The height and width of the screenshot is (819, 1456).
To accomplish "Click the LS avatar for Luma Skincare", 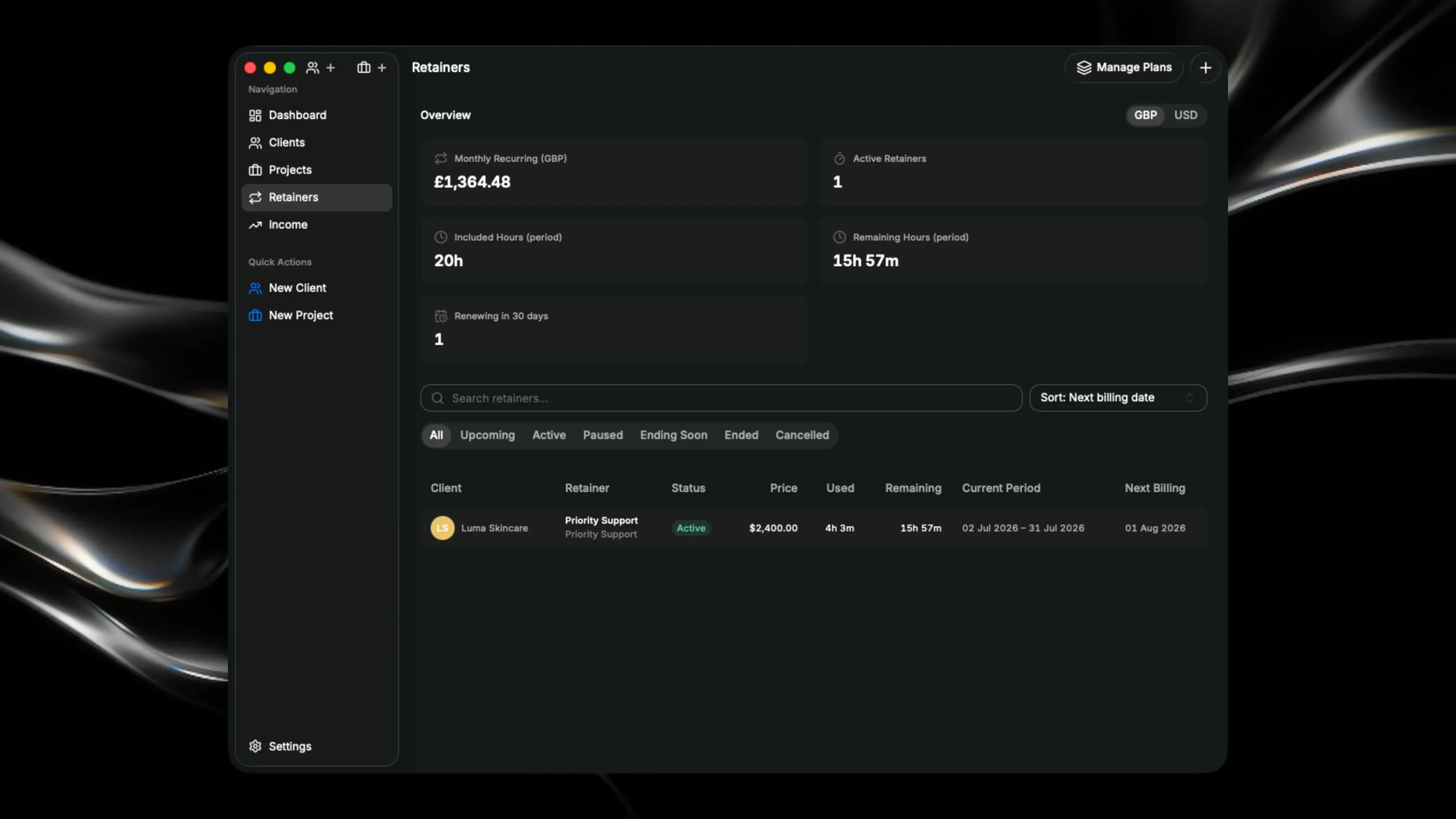I will click(443, 528).
